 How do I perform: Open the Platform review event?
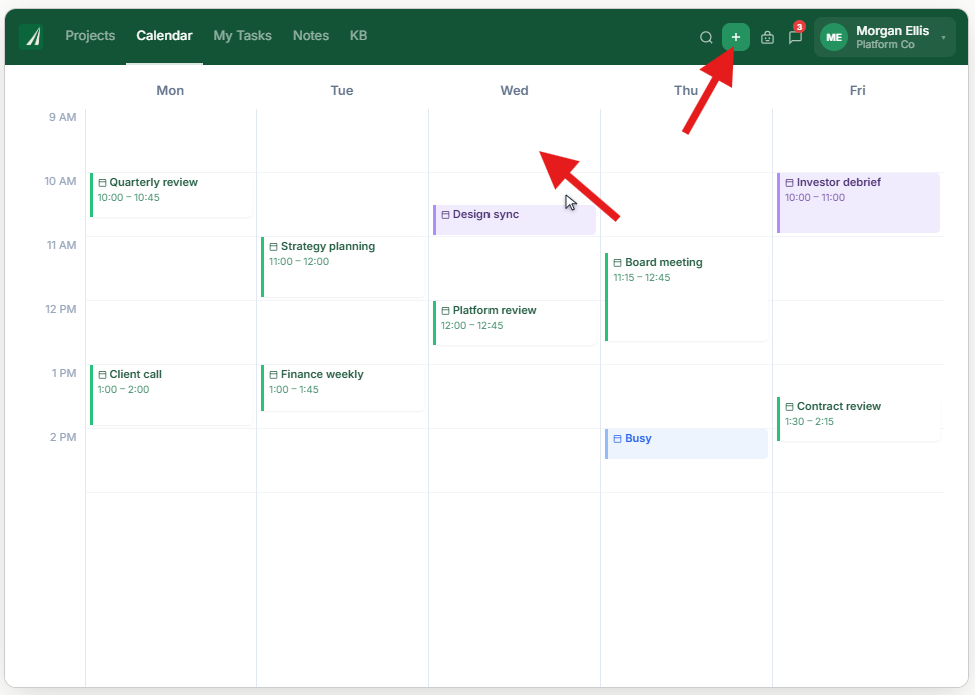514,323
